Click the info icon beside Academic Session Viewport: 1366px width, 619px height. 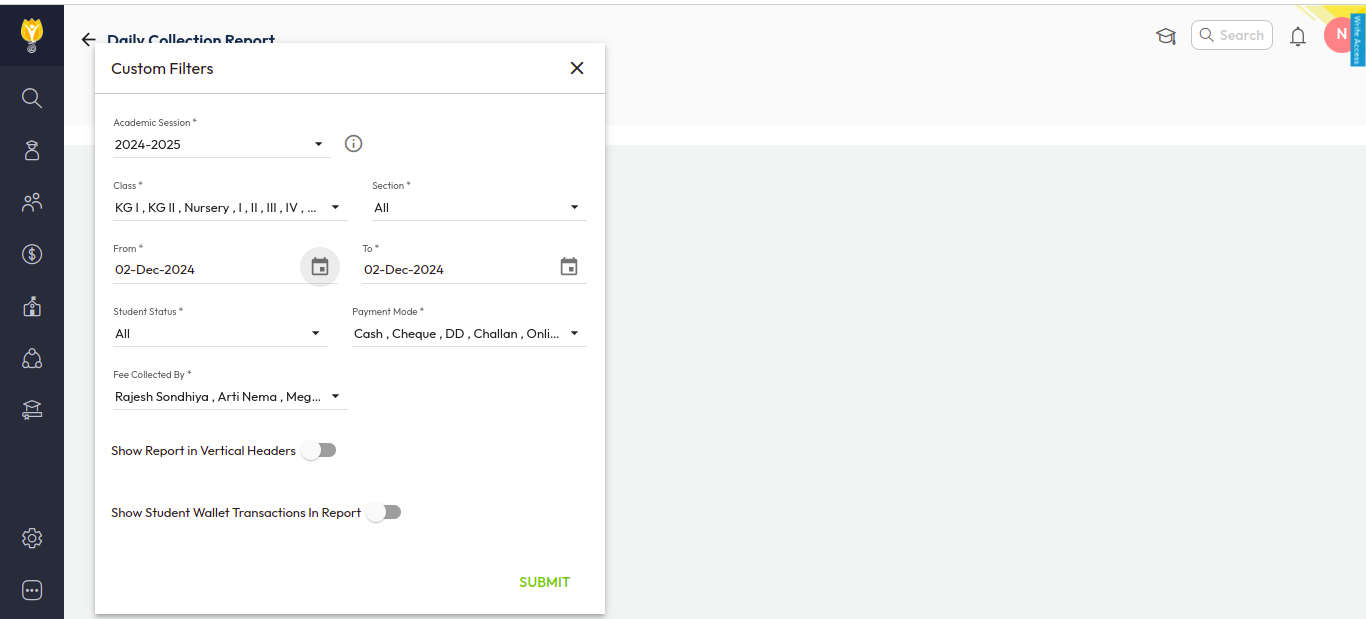pos(353,144)
